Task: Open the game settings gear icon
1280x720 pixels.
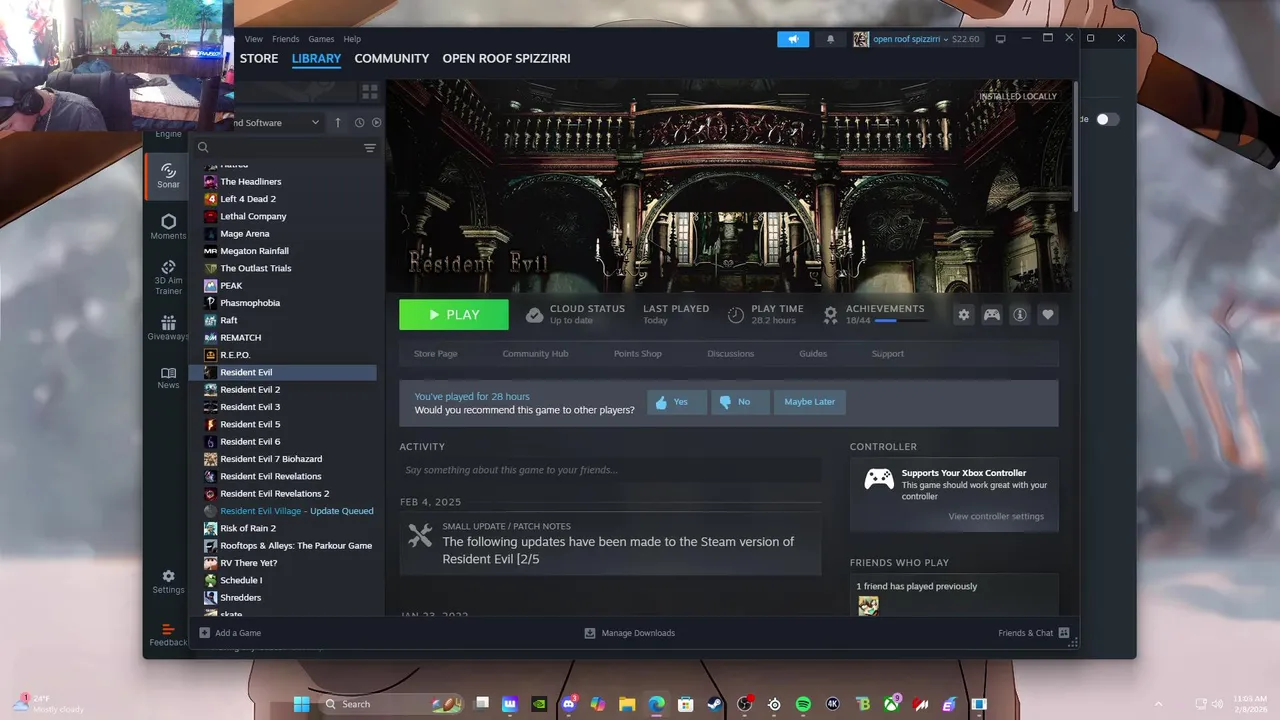Action: pyautogui.click(x=964, y=315)
